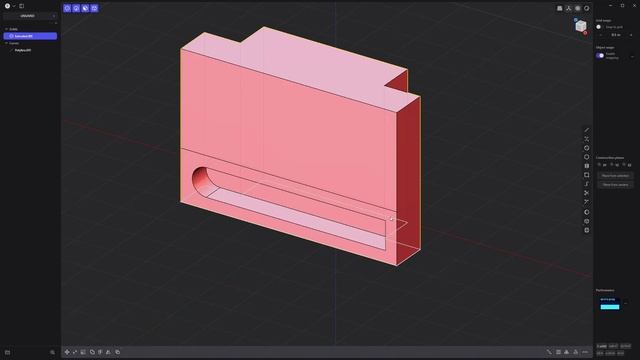Decrease grid size with minus stepper
640x360 pixels.
click(x=600, y=35)
